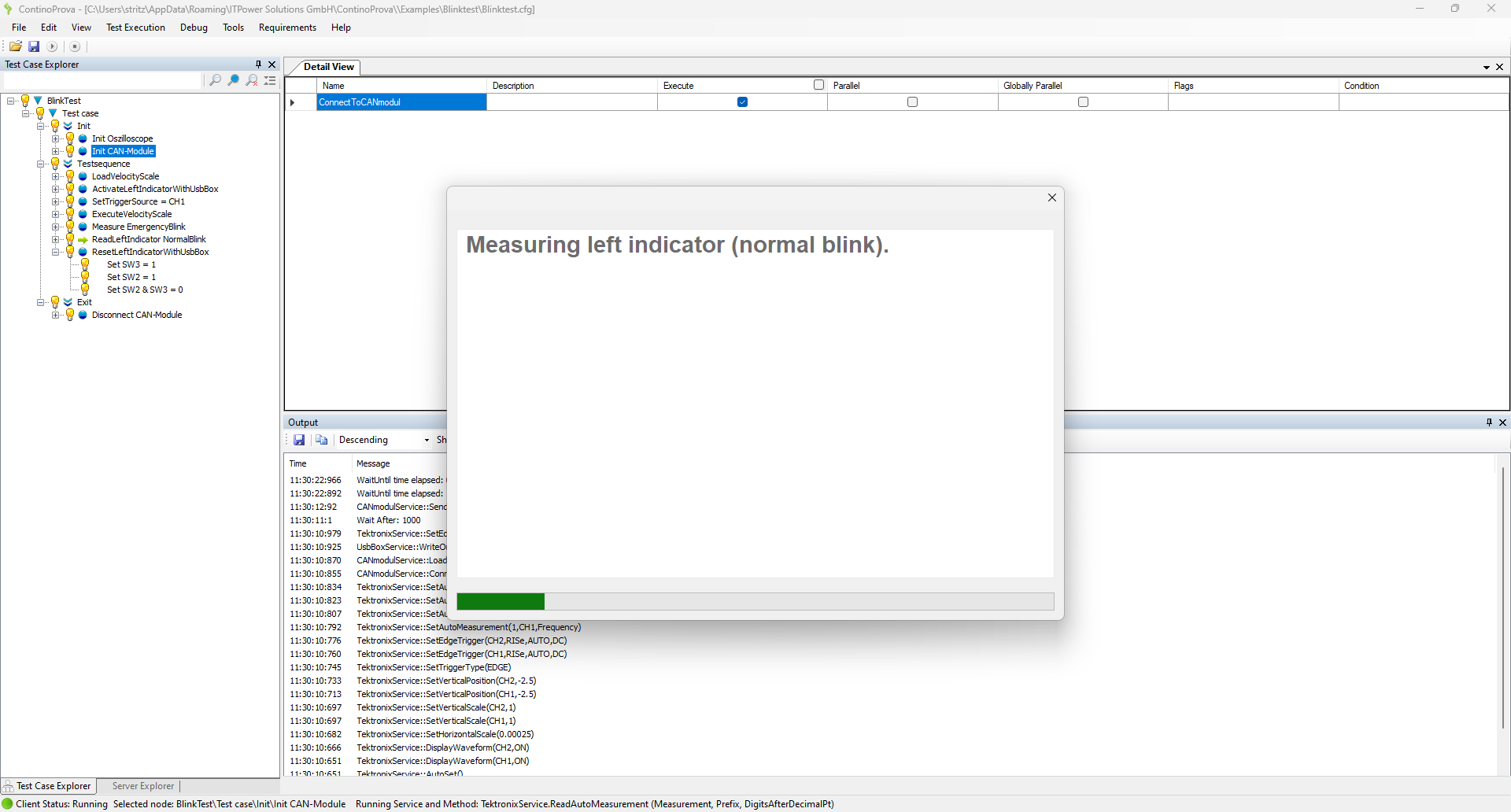The height and width of the screenshot is (812, 1511).
Task: Click the save icon in main toolbar
Action: (34, 46)
